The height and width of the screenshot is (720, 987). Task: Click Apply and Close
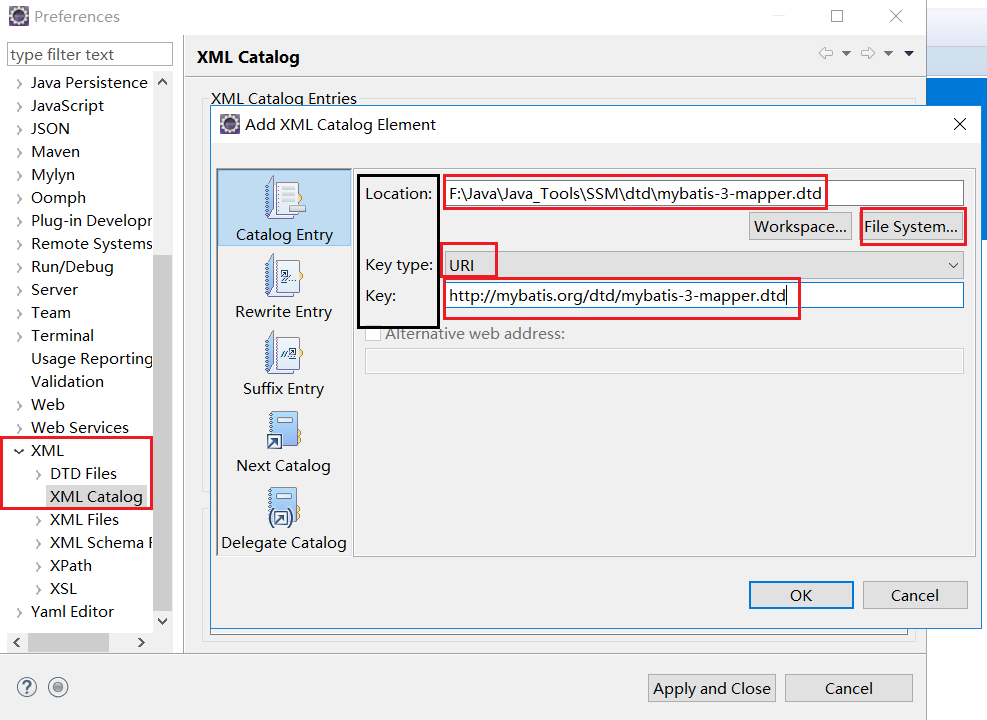(x=711, y=689)
